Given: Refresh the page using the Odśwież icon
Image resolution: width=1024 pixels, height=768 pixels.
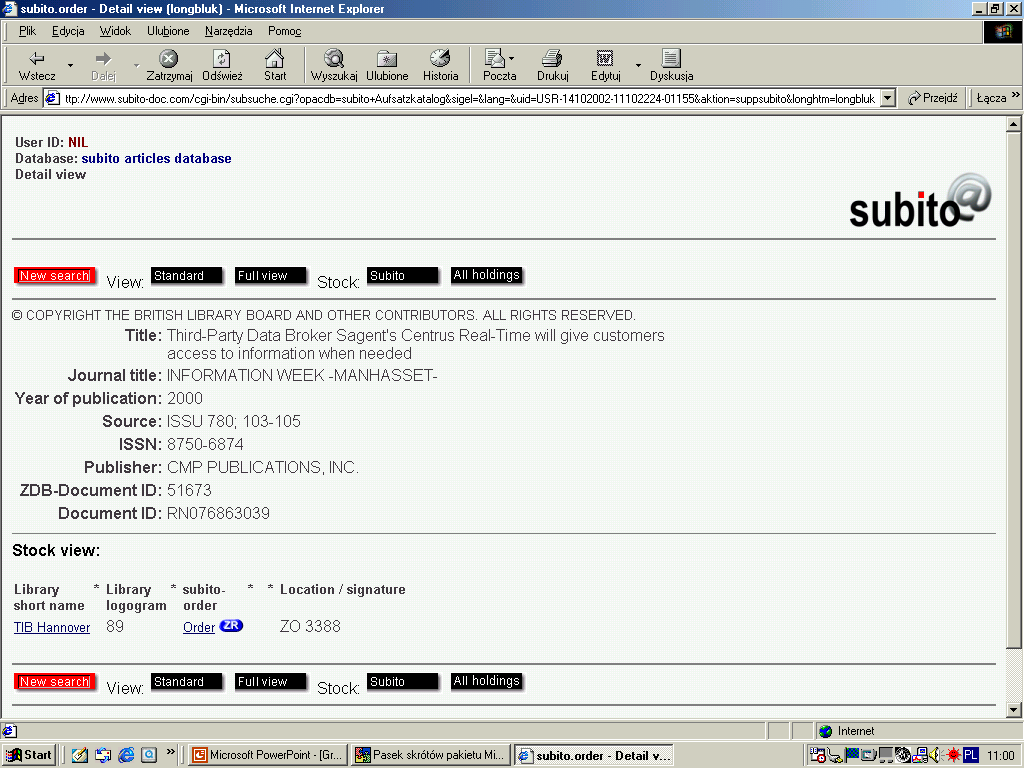Looking at the screenshot, I should point(222,59).
